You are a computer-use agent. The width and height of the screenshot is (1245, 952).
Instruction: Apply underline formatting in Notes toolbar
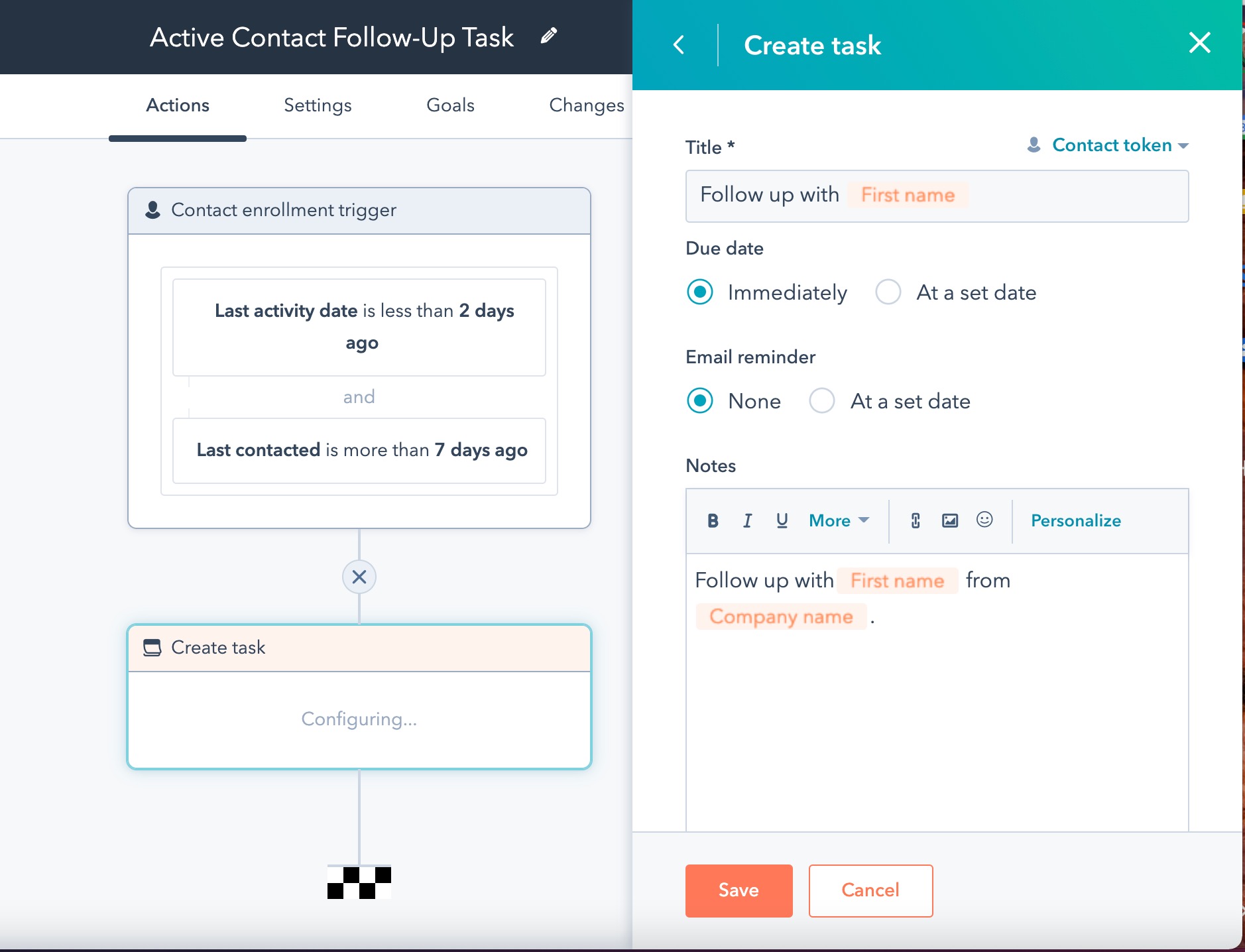[782, 521]
